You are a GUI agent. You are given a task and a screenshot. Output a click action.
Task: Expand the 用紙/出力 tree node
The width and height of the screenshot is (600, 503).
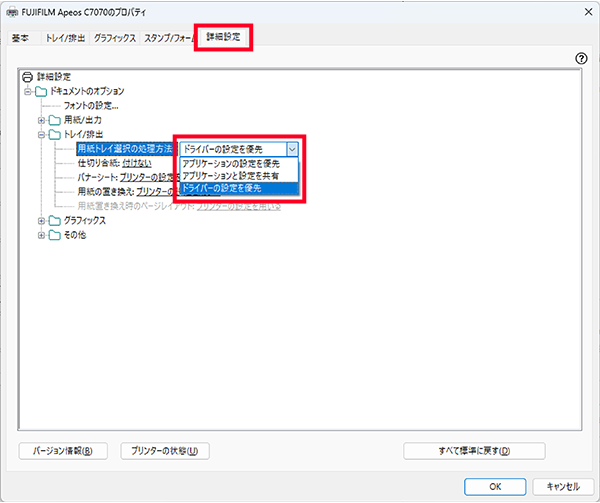tap(41, 120)
